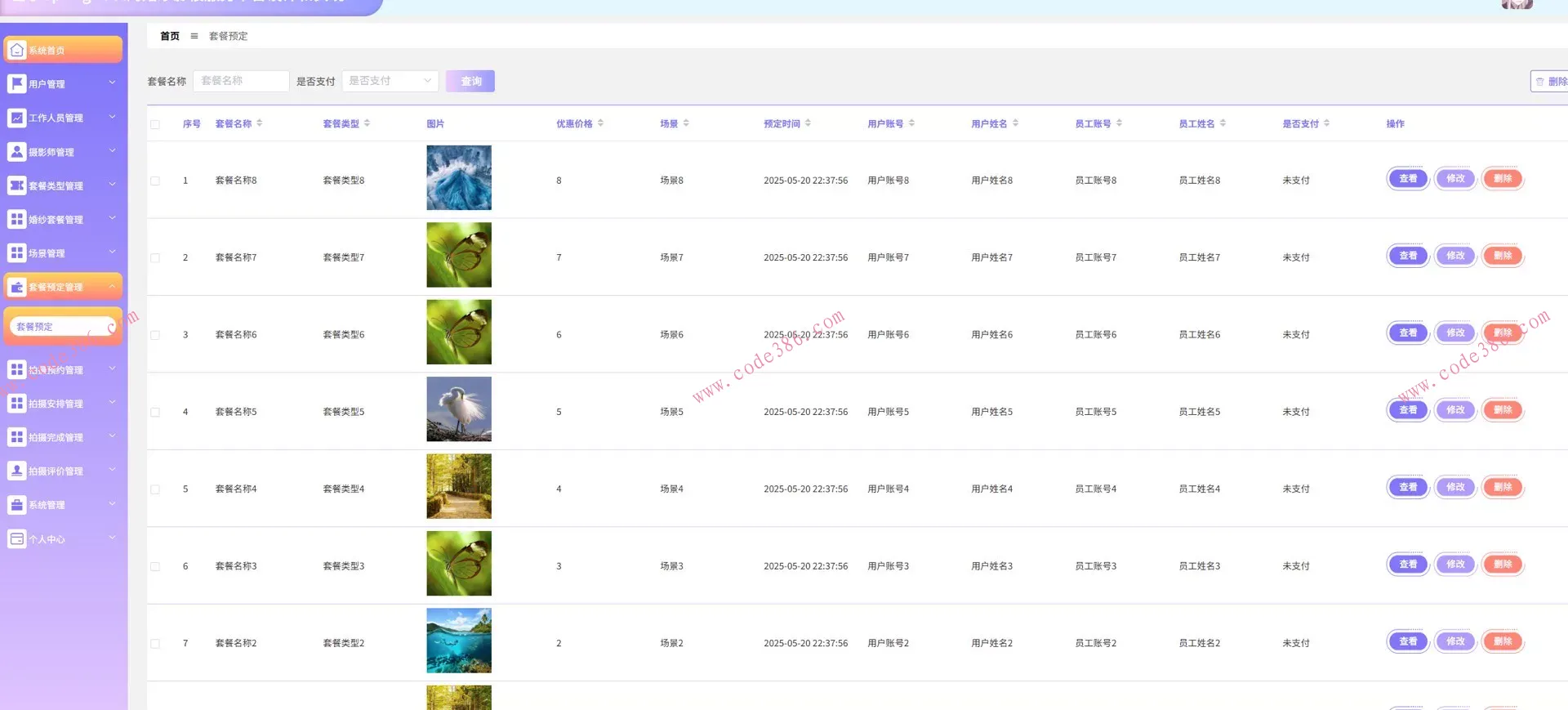Screen dimensions: 1568x710
Task: Click the 用户账号8 cell
Action: click(888, 181)
